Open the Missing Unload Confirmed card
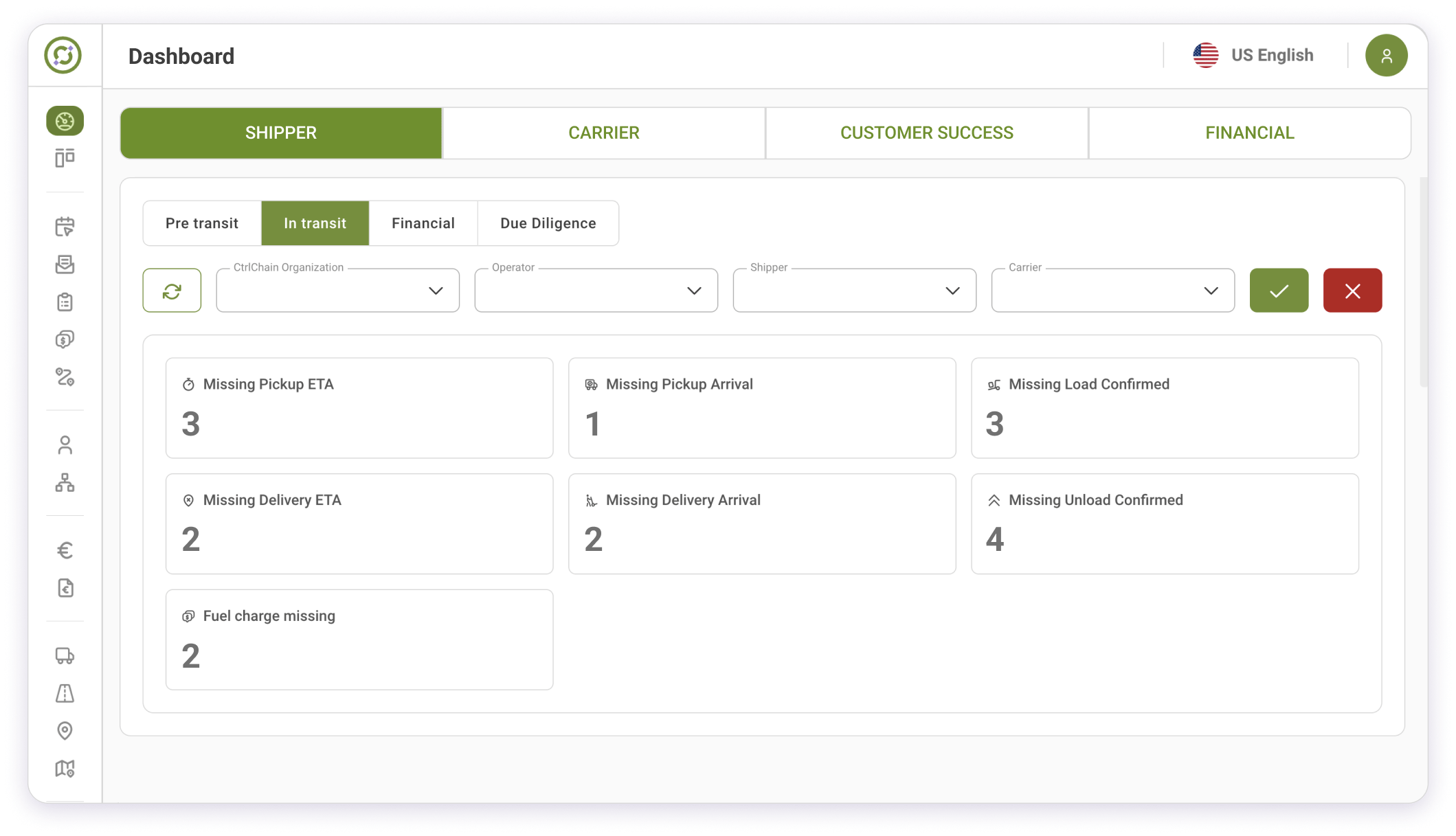Image resolution: width=1456 pixels, height=836 pixels. (x=1165, y=523)
